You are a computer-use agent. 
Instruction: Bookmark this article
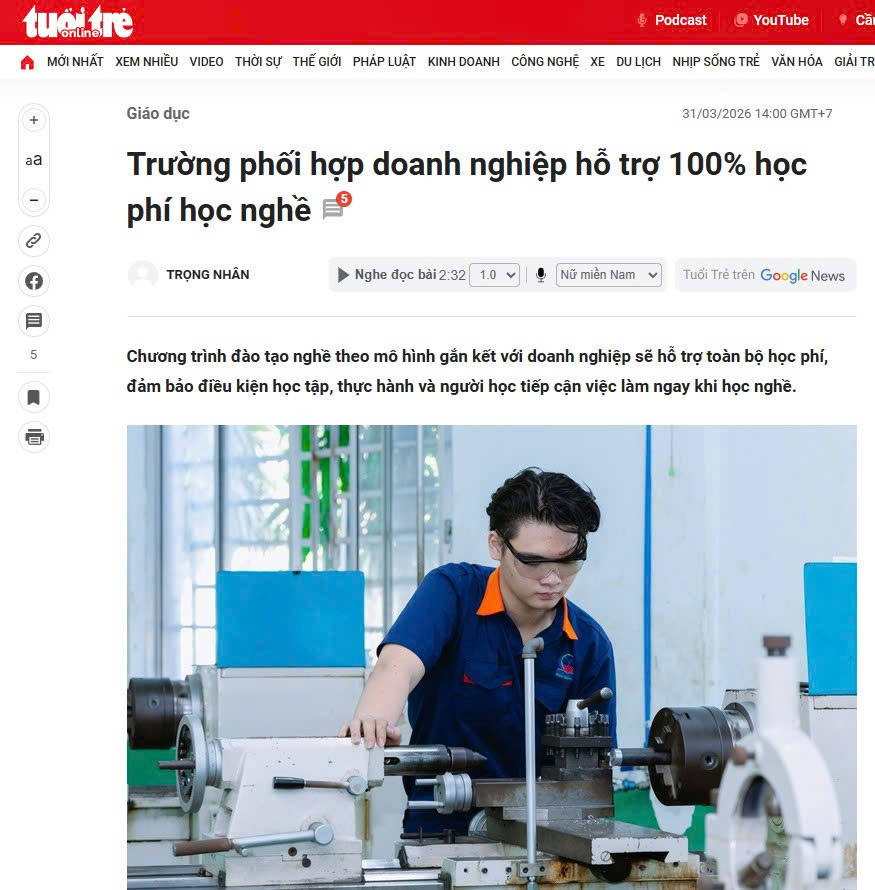(34, 397)
